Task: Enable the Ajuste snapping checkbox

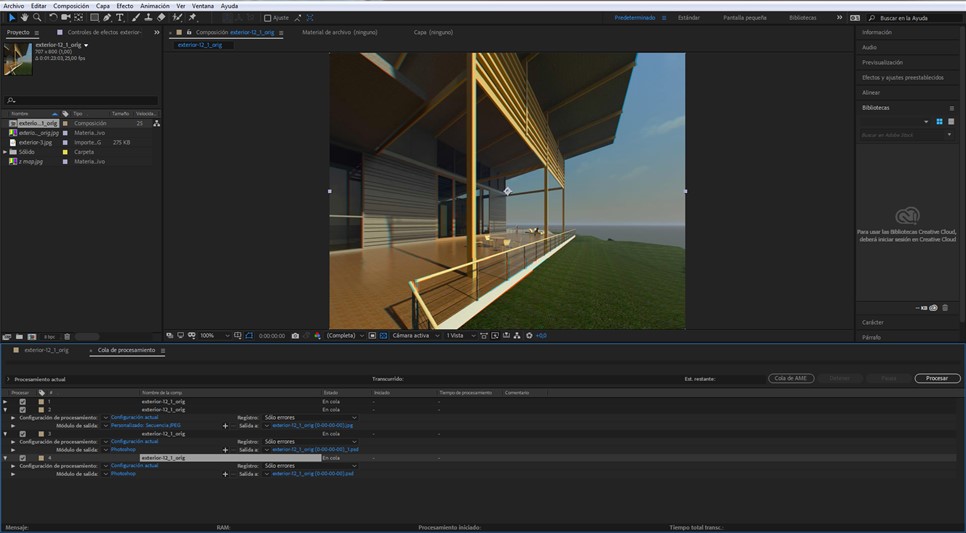Action: [x=267, y=18]
